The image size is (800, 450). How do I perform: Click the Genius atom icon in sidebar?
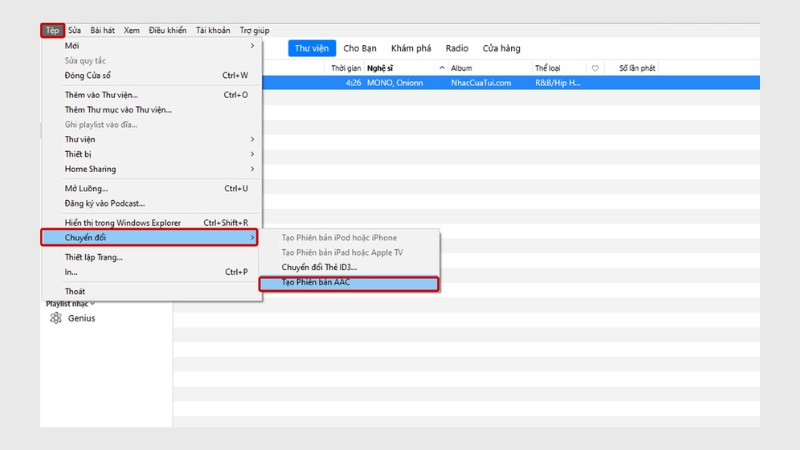tap(56, 318)
